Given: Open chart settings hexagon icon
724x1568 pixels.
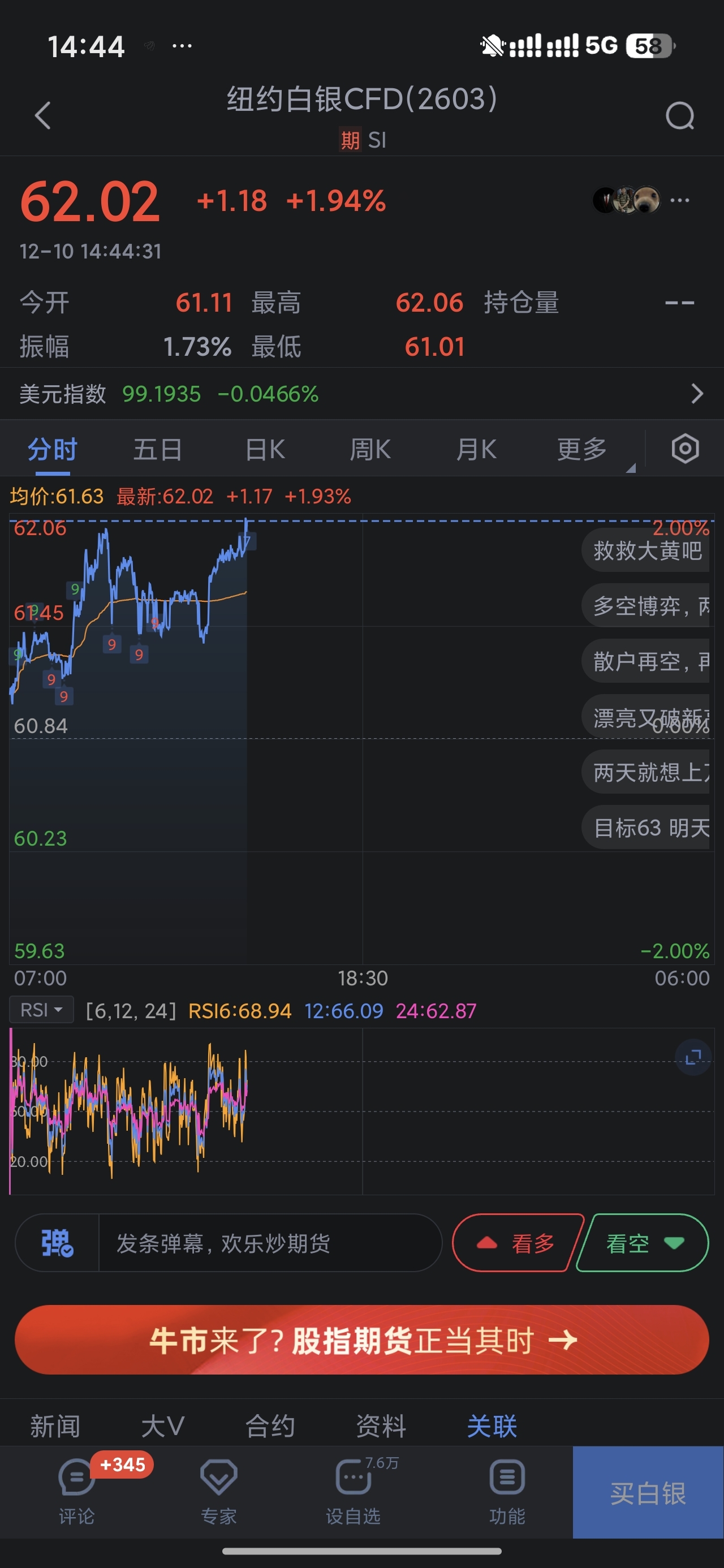Looking at the screenshot, I should 685,449.
